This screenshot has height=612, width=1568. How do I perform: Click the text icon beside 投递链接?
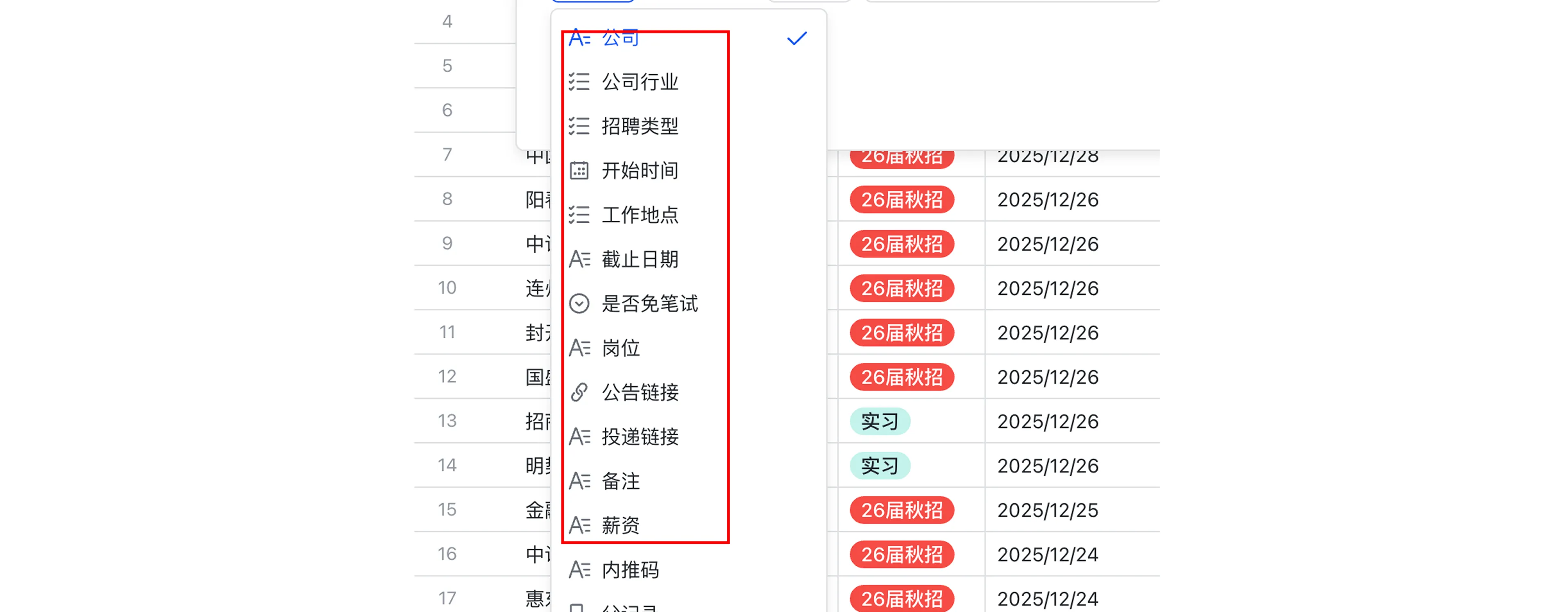coord(579,437)
